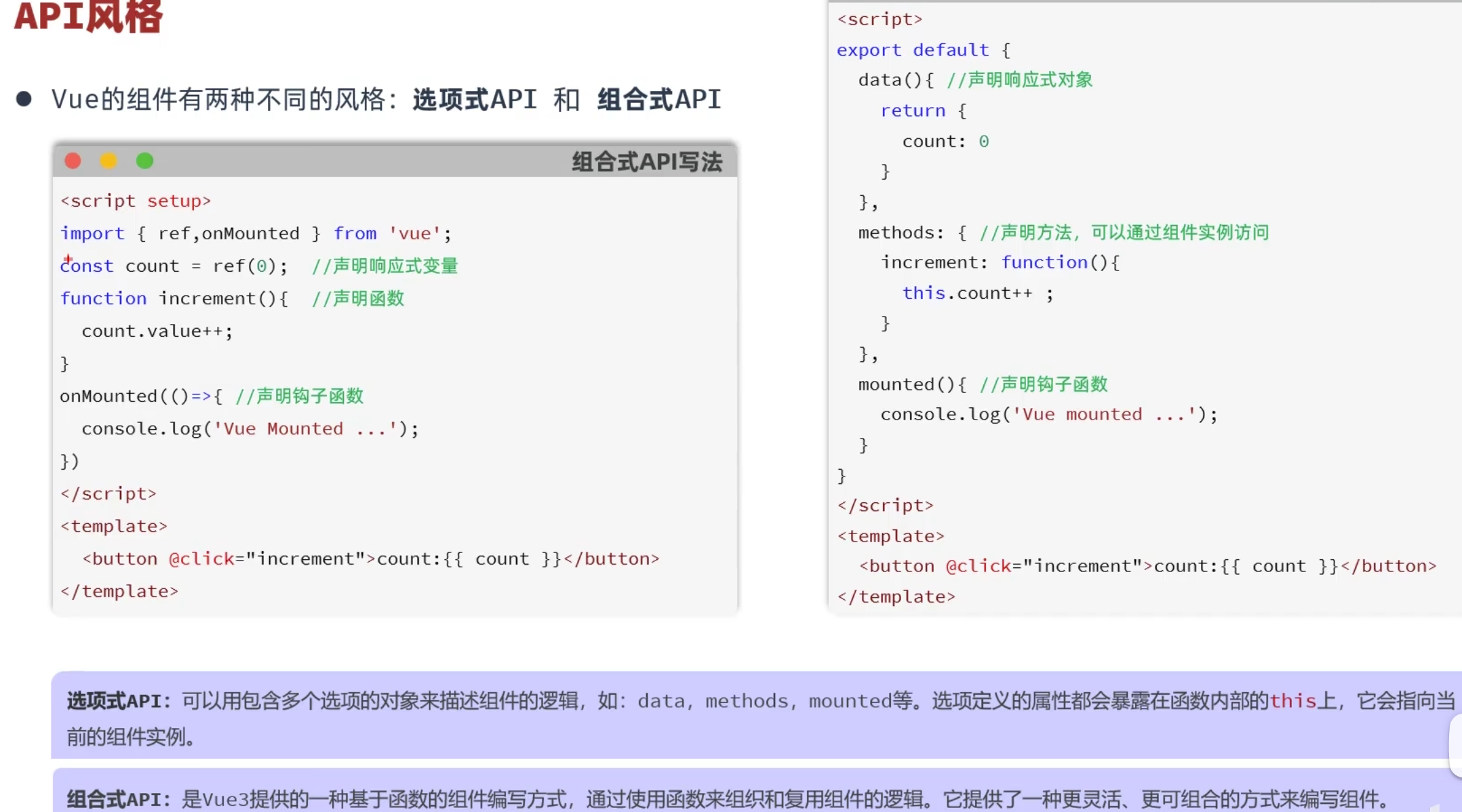Click the "count: 0" line
The height and width of the screenshot is (812, 1462).
click(x=945, y=141)
